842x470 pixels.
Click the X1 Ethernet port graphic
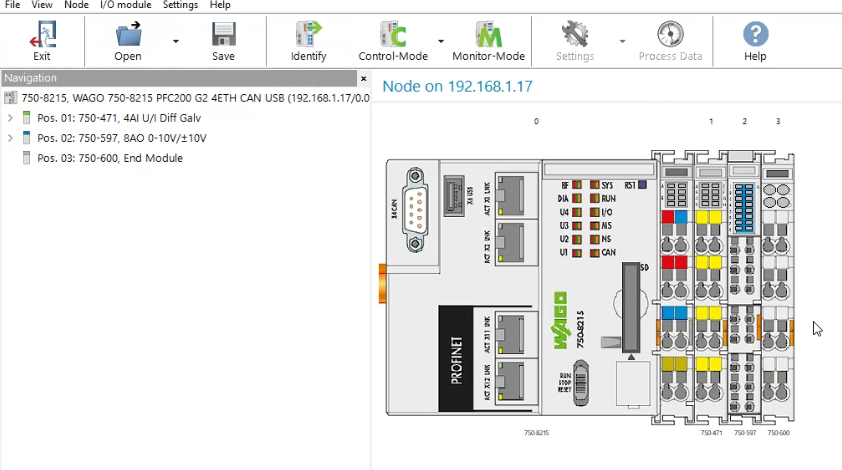click(510, 196)
